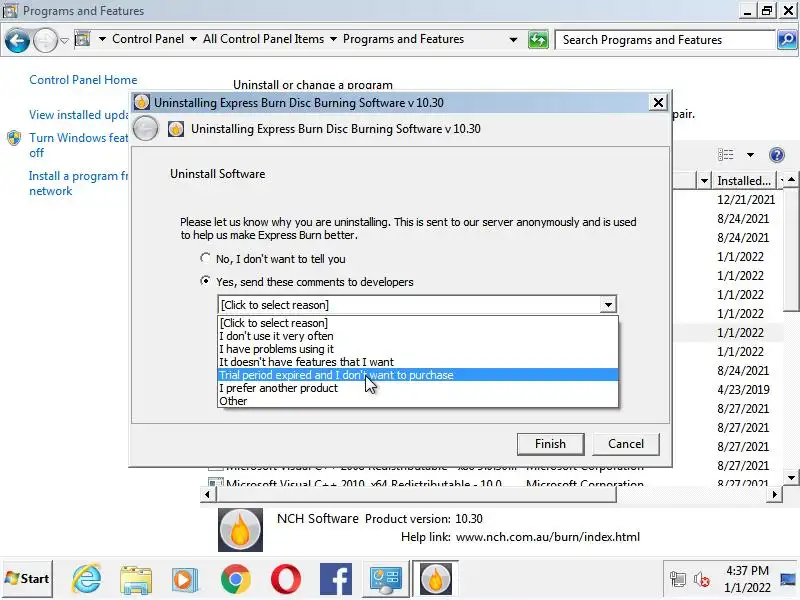Click the back arrow in uninstall dialog
This screenshot has height=600, width=800.
145,129
